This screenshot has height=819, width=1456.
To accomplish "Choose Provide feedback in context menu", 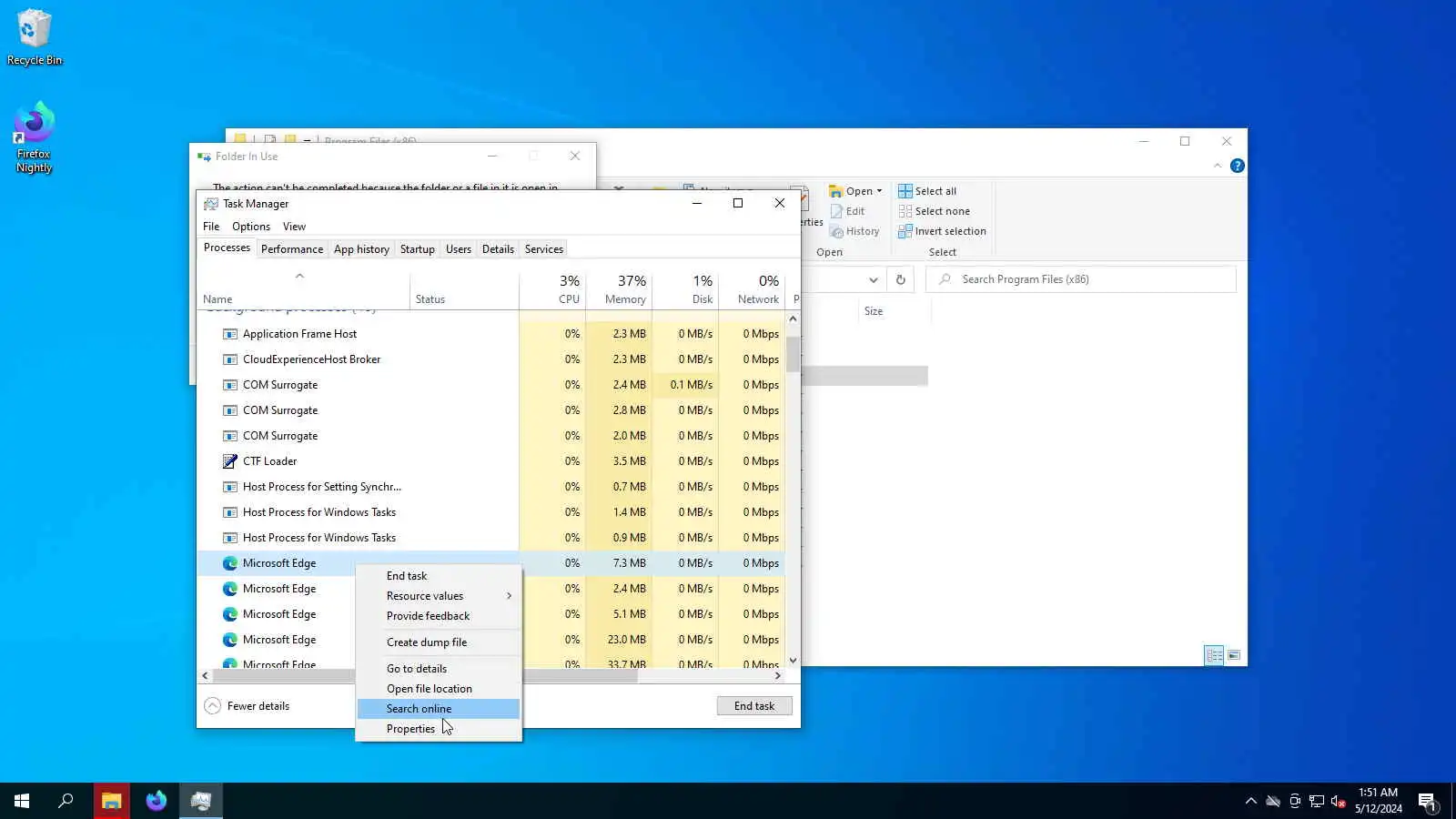I will point(439,616).
